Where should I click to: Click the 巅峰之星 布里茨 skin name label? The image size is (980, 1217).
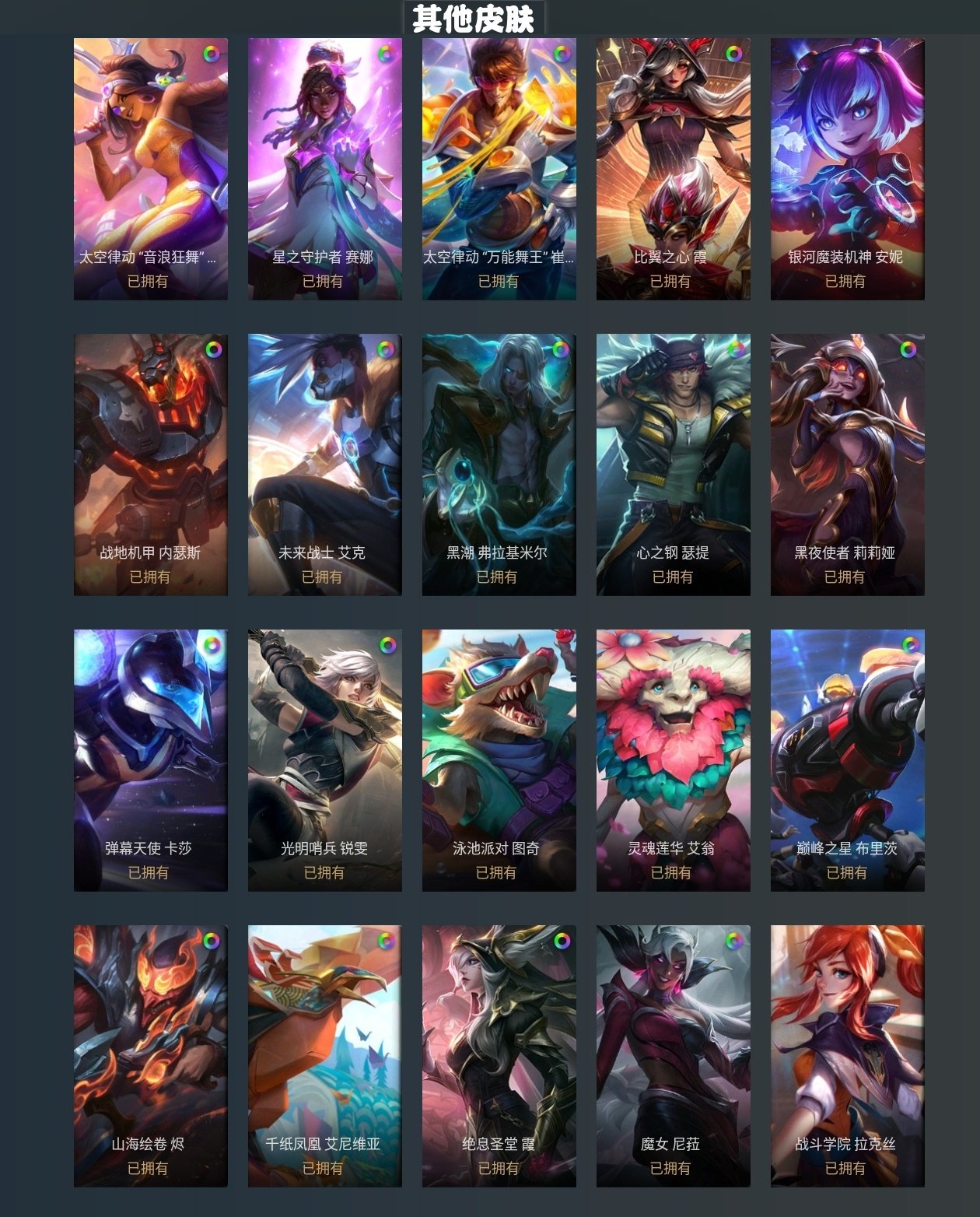point(846,848)
